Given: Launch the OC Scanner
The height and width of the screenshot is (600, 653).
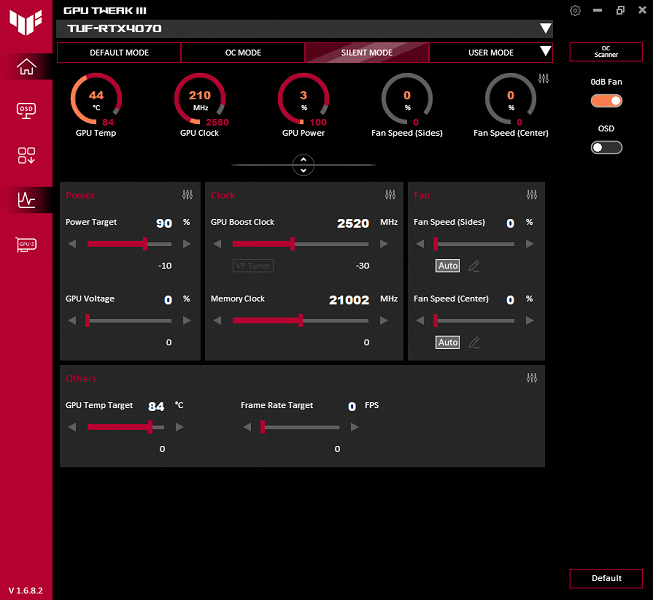Looking at the screenshot, I should (x=606, y=52).
